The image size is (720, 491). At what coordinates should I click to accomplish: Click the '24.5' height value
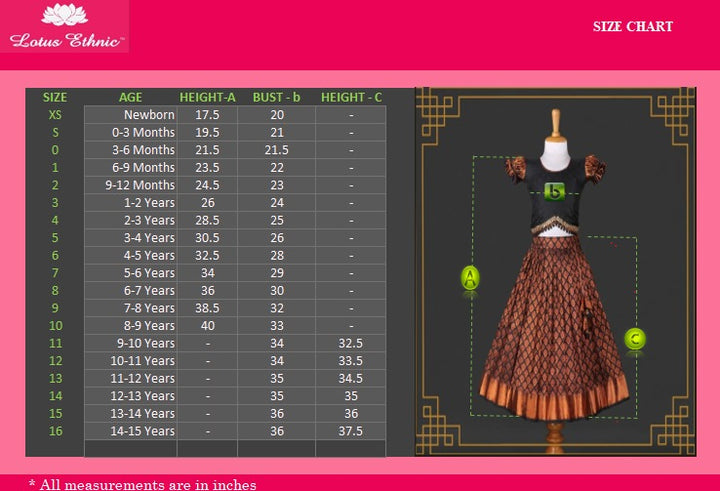tap(207, 185)
